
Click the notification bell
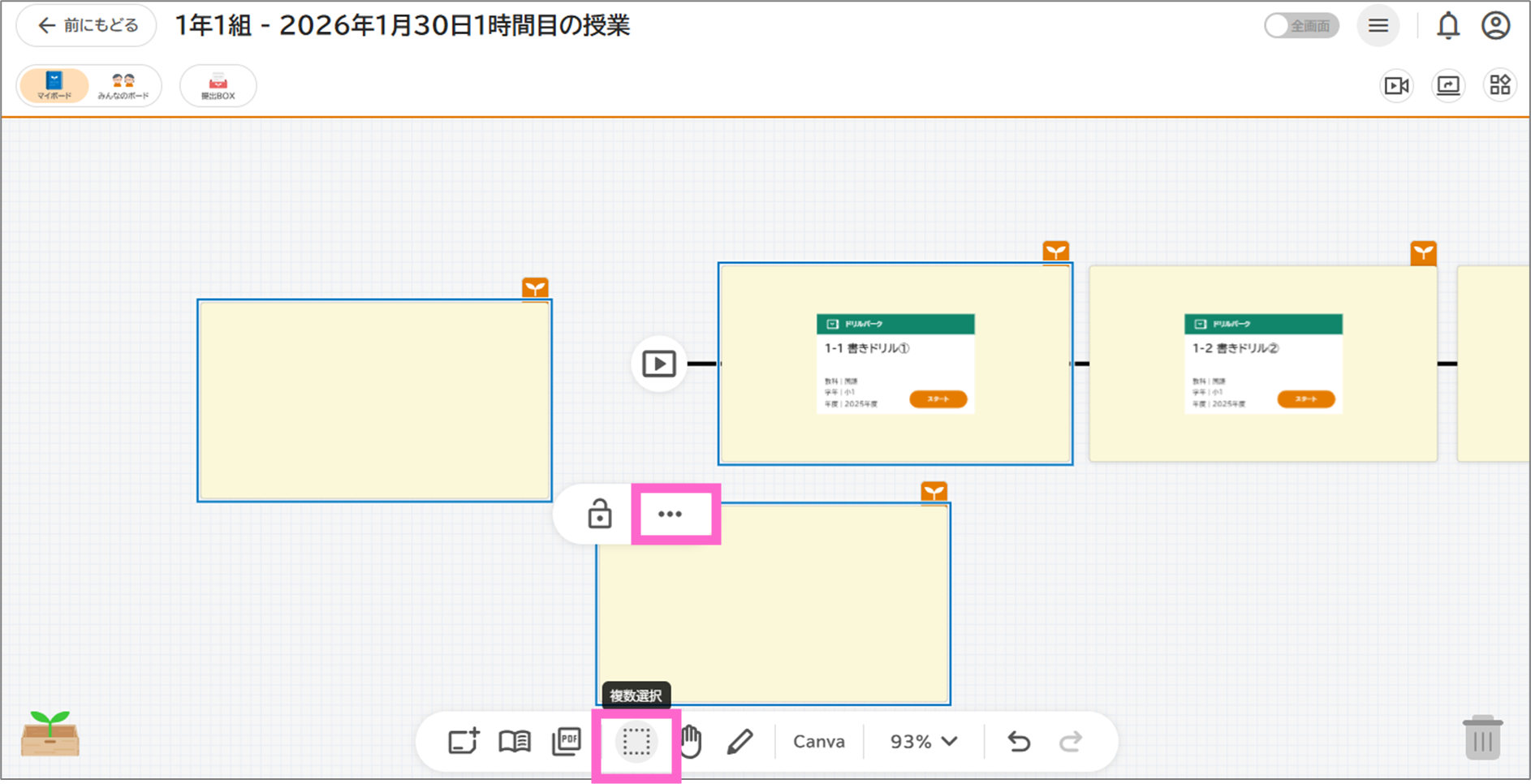tap(1448, 26)
